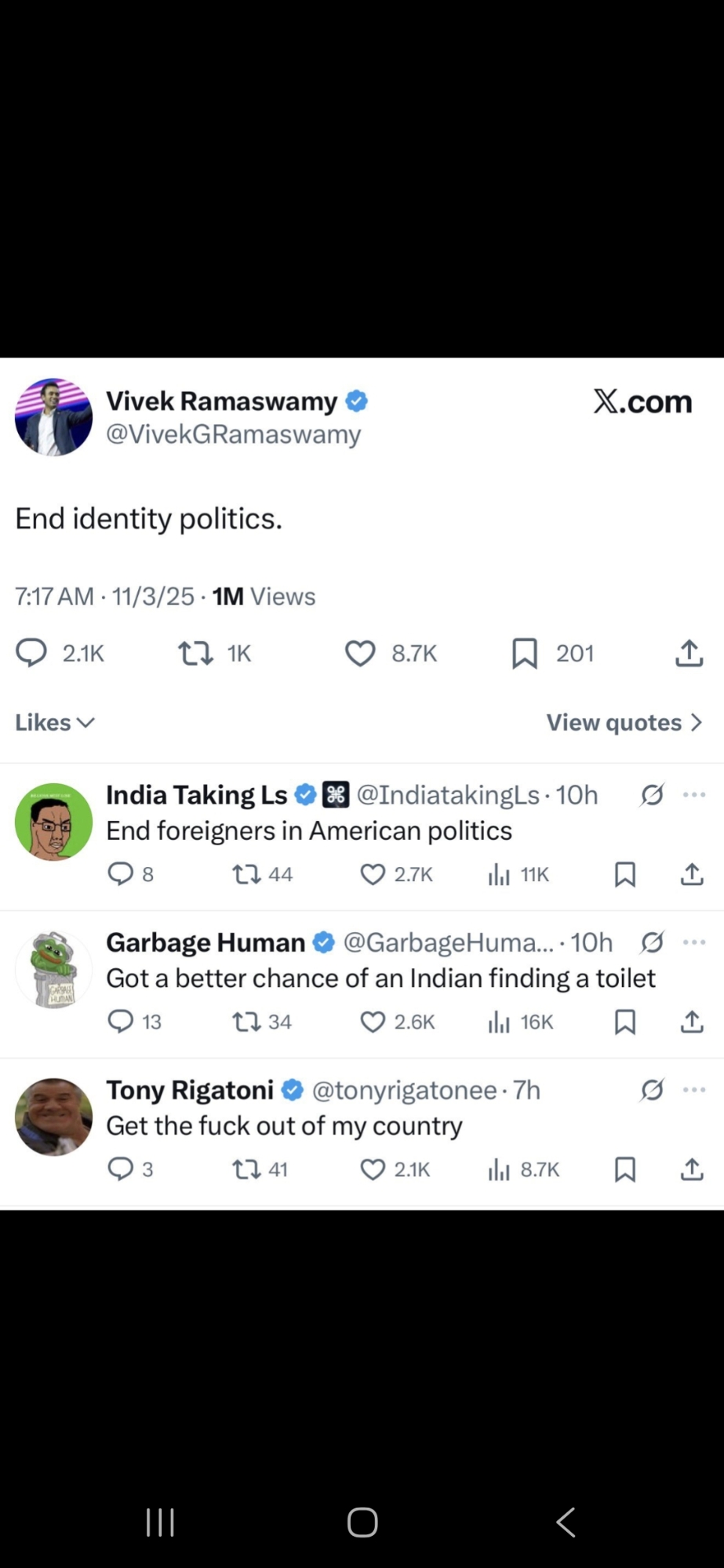Share the main post via share icon
Viewport: 724px width, 1568px height.
point(689,653)
